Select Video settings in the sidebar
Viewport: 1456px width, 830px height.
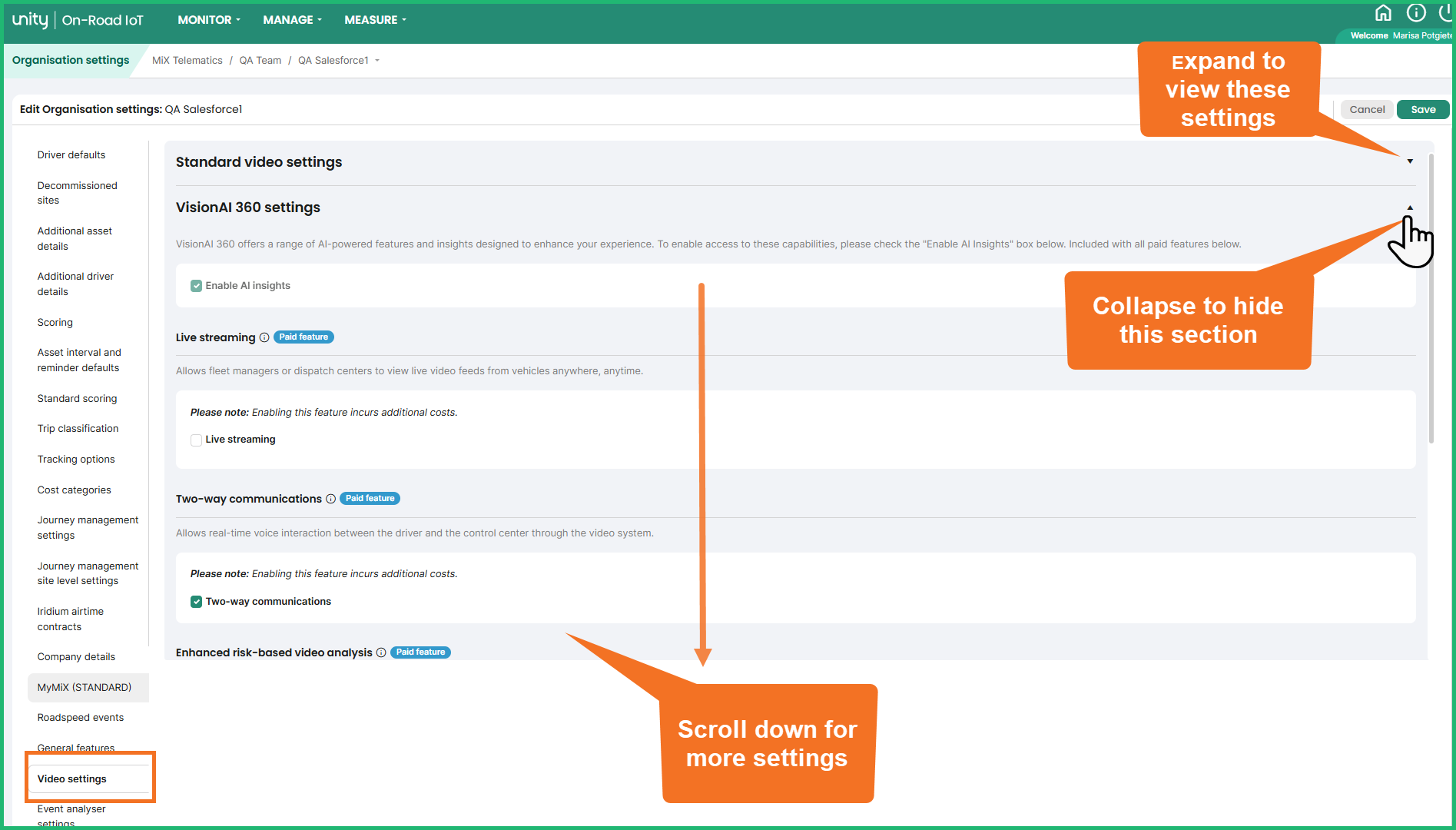click(x=71, y=779)
